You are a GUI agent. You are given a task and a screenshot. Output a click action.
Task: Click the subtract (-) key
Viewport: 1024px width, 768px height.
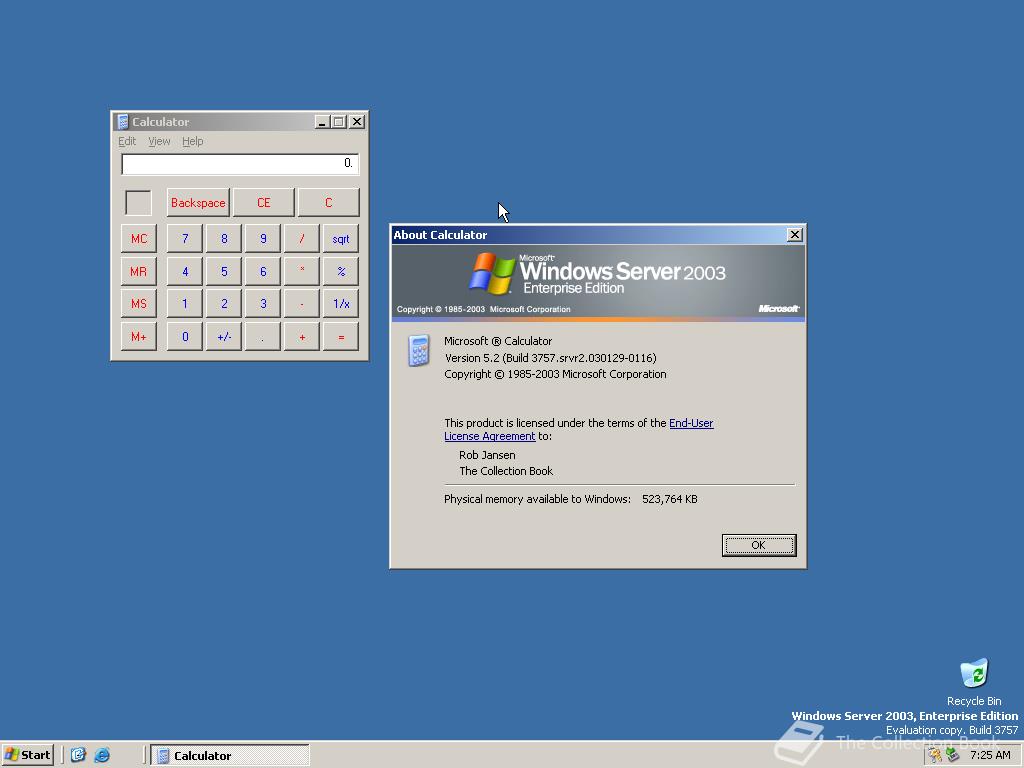pos(302,304)
